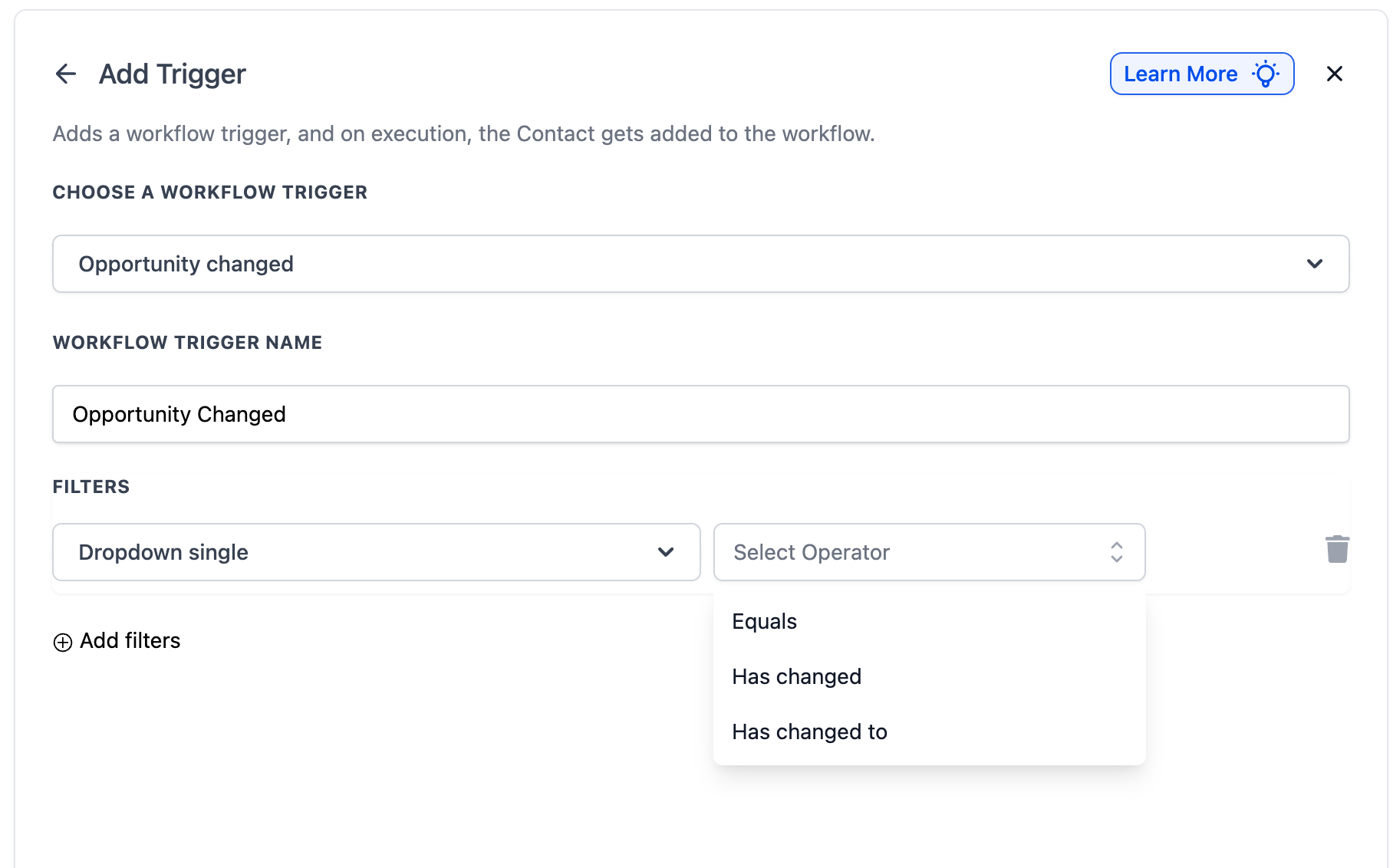Open the Opportunity changed trigger dropdown
Viewport: 1393px width, 868px height.
click(x=701, y=264)
